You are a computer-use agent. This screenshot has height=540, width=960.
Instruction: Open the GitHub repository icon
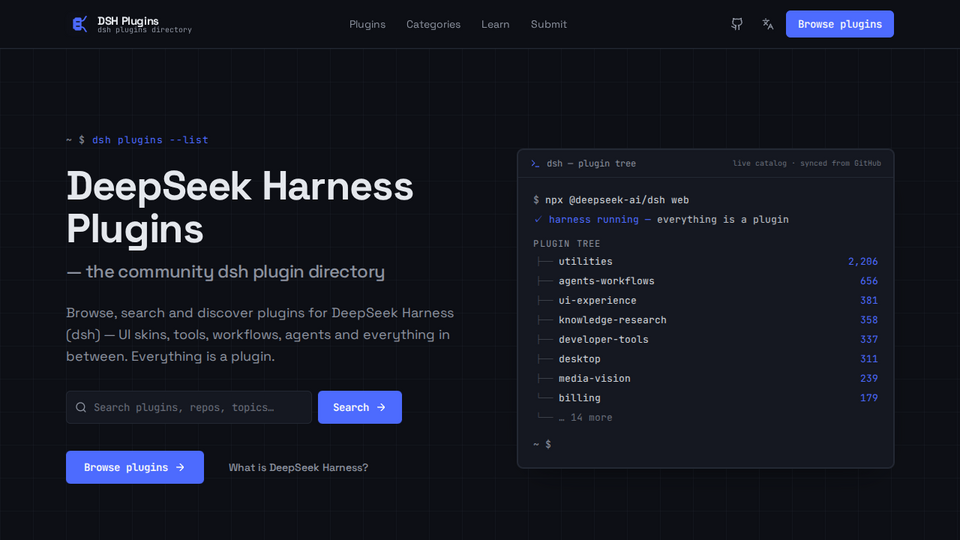tap(737, 24)
